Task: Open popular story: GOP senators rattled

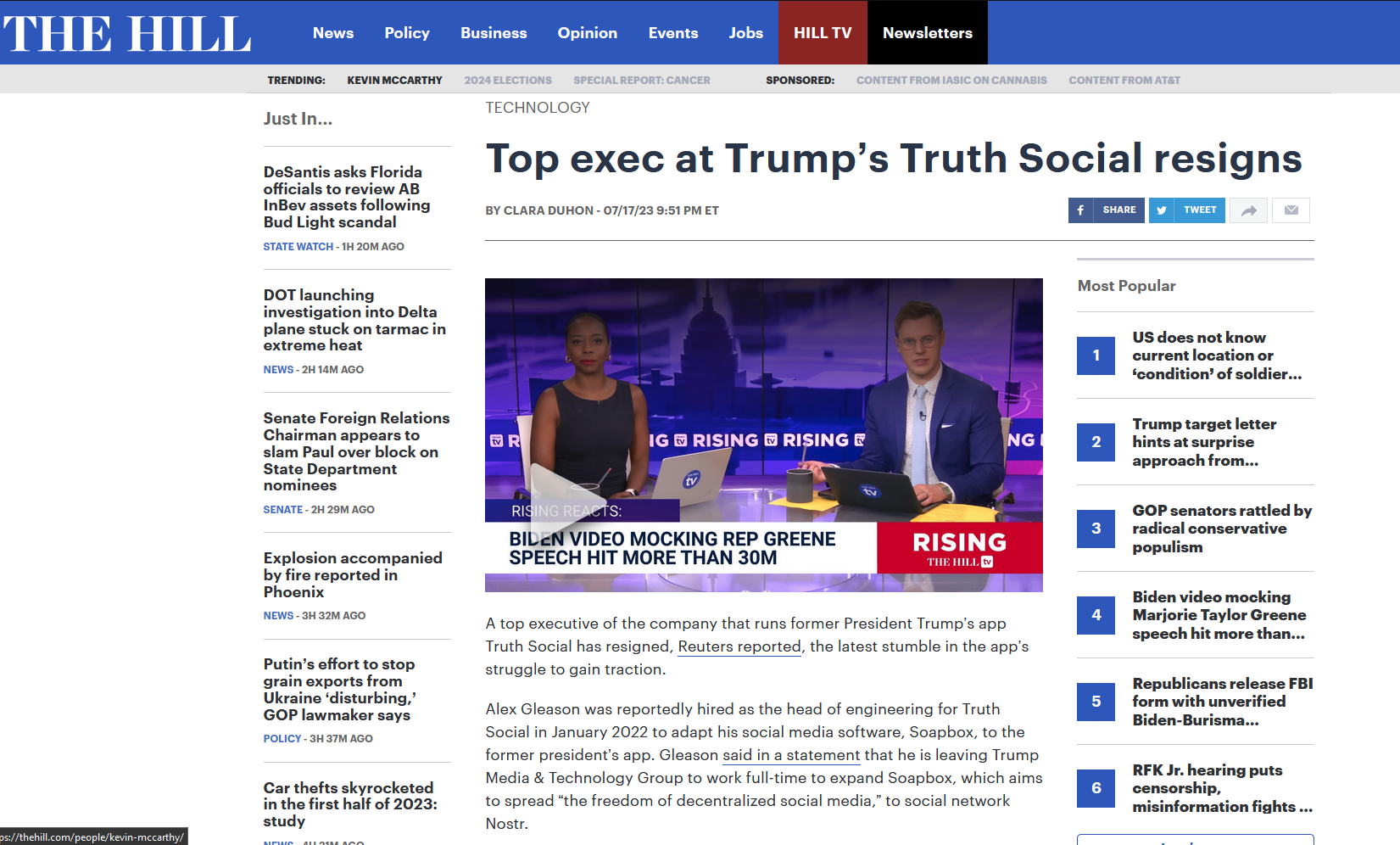Action: pyautogui.click(x=1222, y=529)
